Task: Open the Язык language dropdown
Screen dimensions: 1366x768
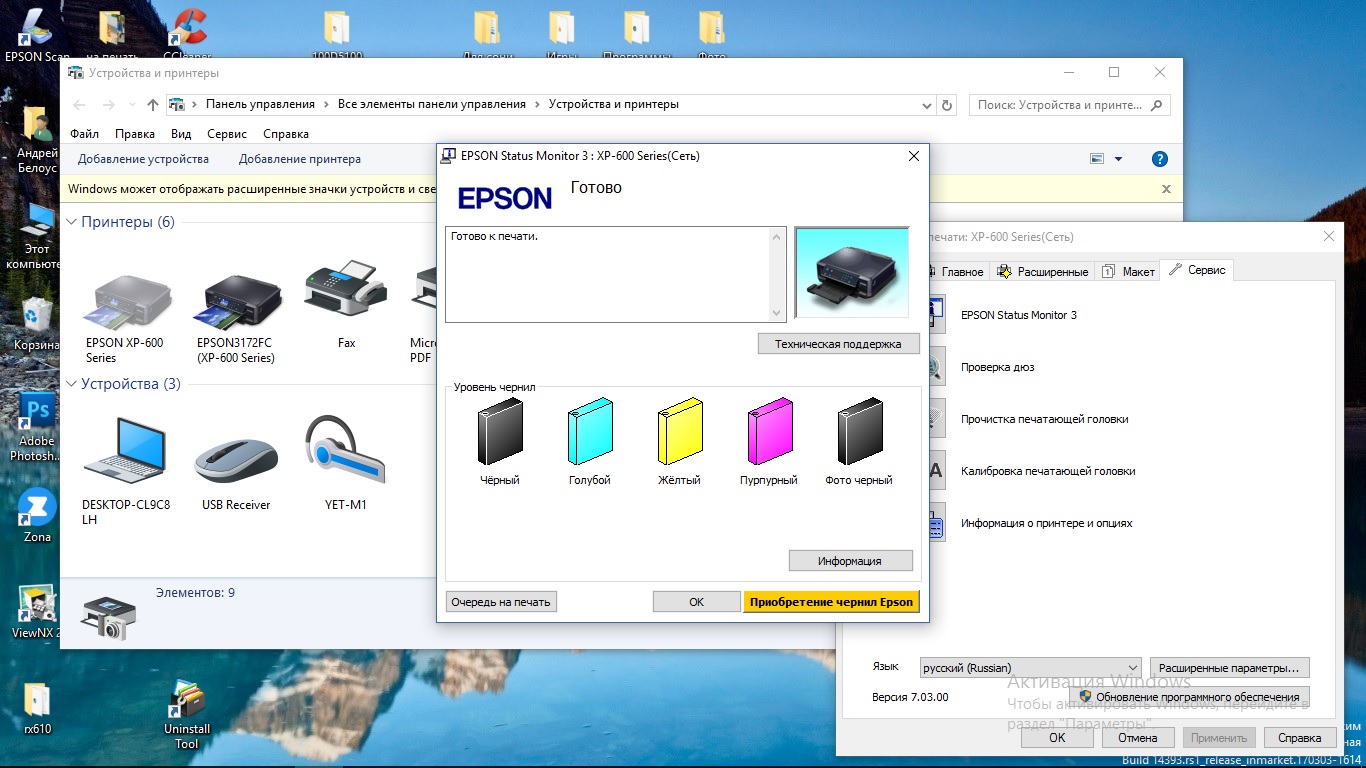Action: [x=1030, y=667]
